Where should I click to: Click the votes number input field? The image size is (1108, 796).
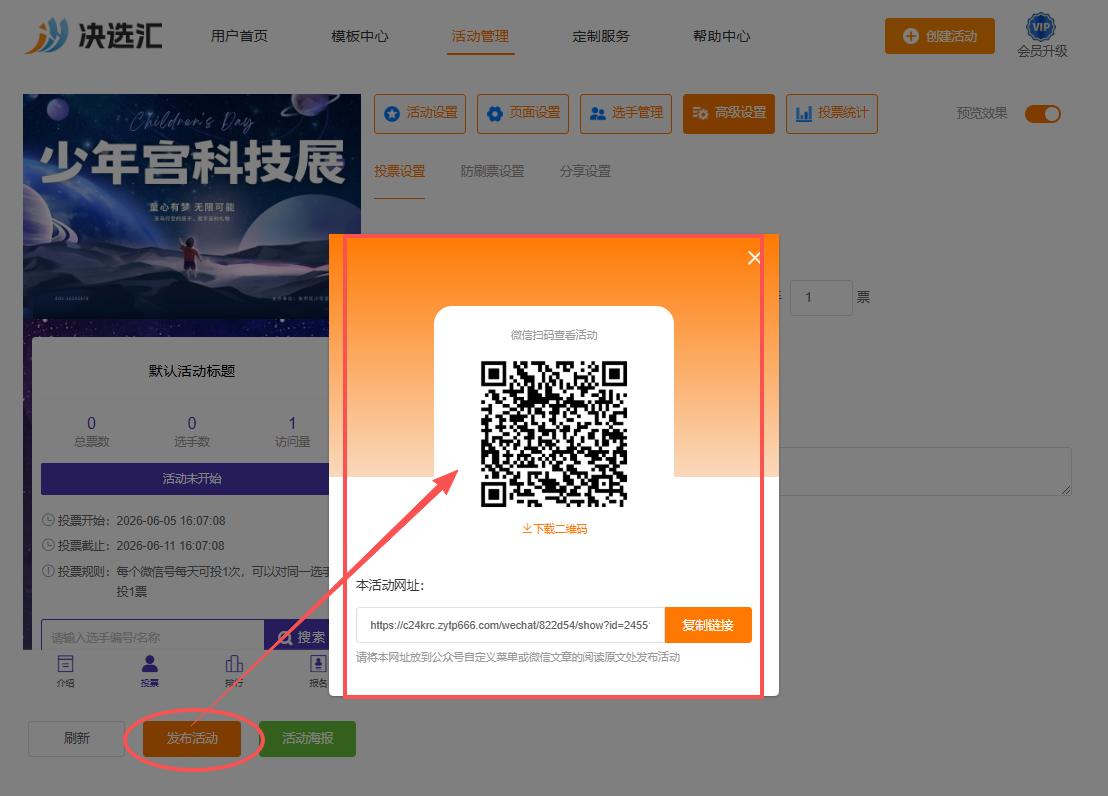coord(821,298)
